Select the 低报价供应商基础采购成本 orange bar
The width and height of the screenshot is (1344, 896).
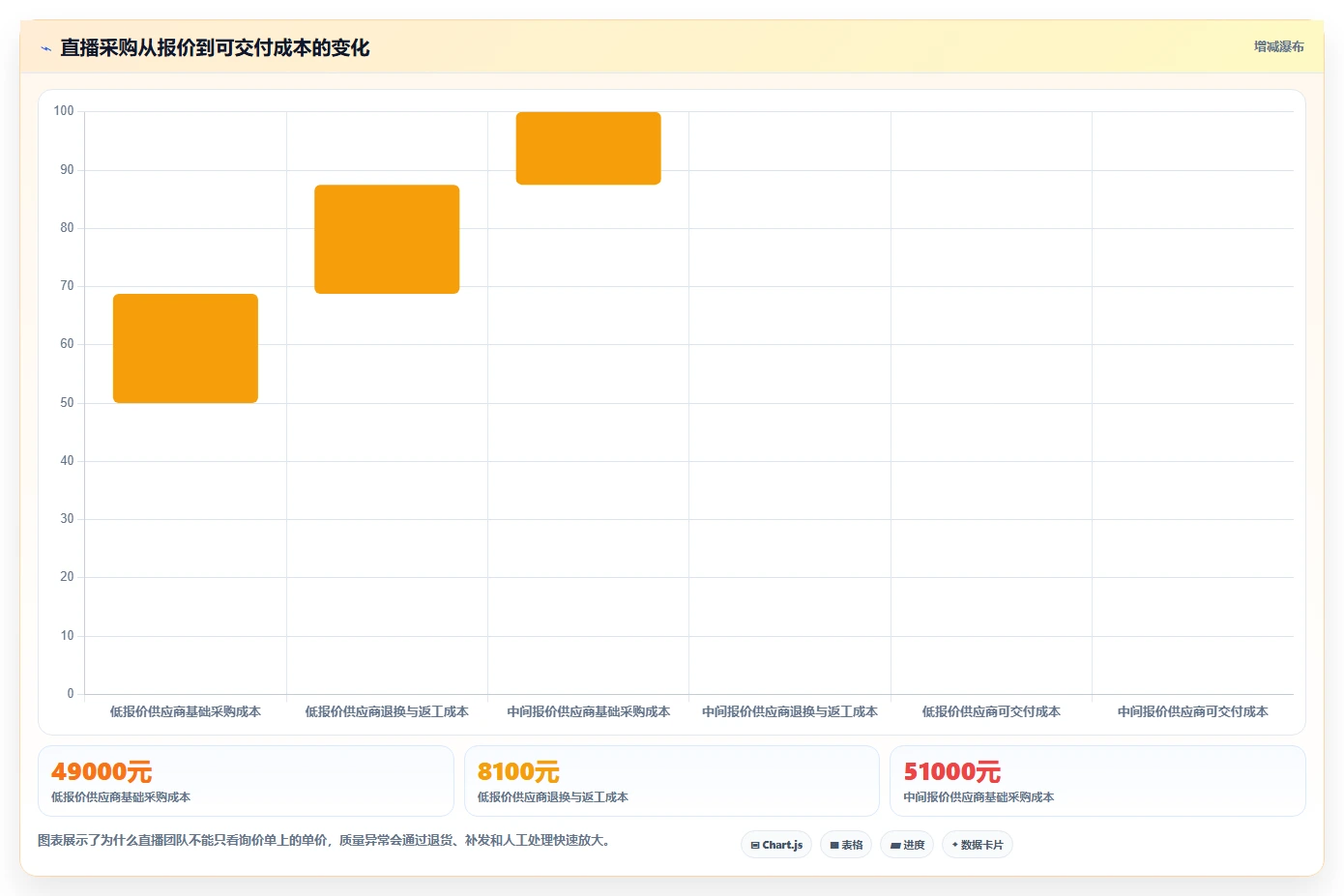coord(186,348)
